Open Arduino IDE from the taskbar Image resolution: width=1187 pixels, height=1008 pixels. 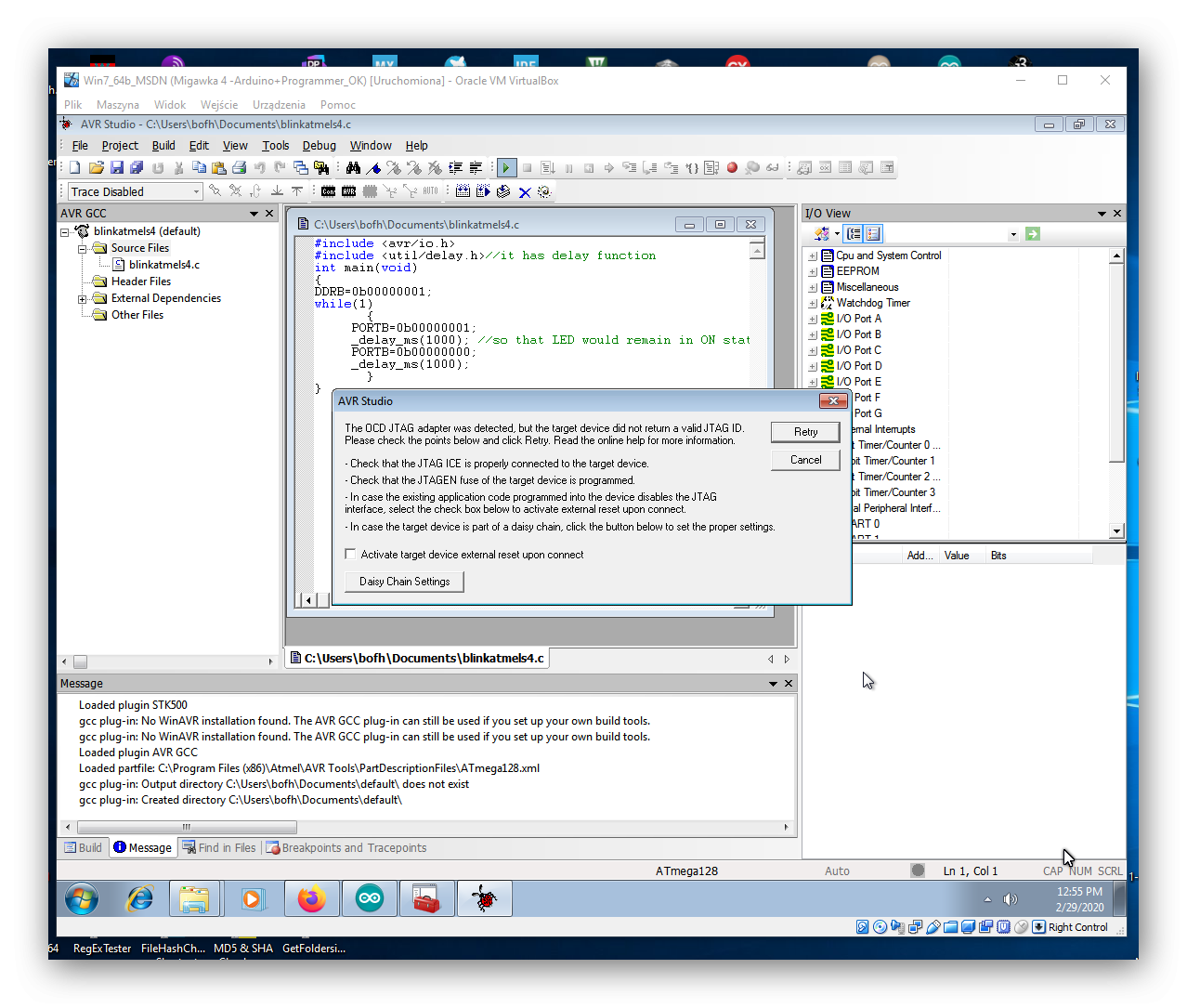click(x=370, y=899)
